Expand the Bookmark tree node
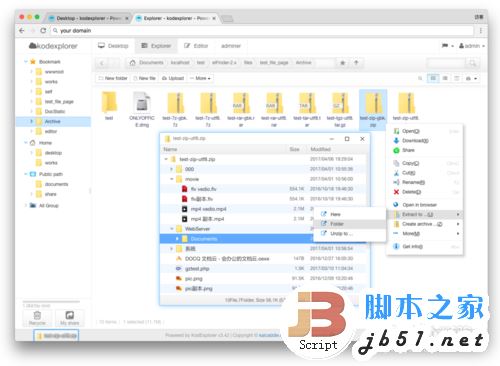500x366 pixels. (x=26, y=62)
